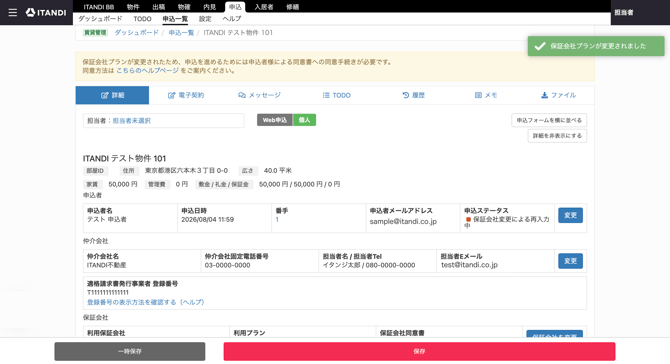Click 申込フォームを横に並べる button

[x=549, y=120]
